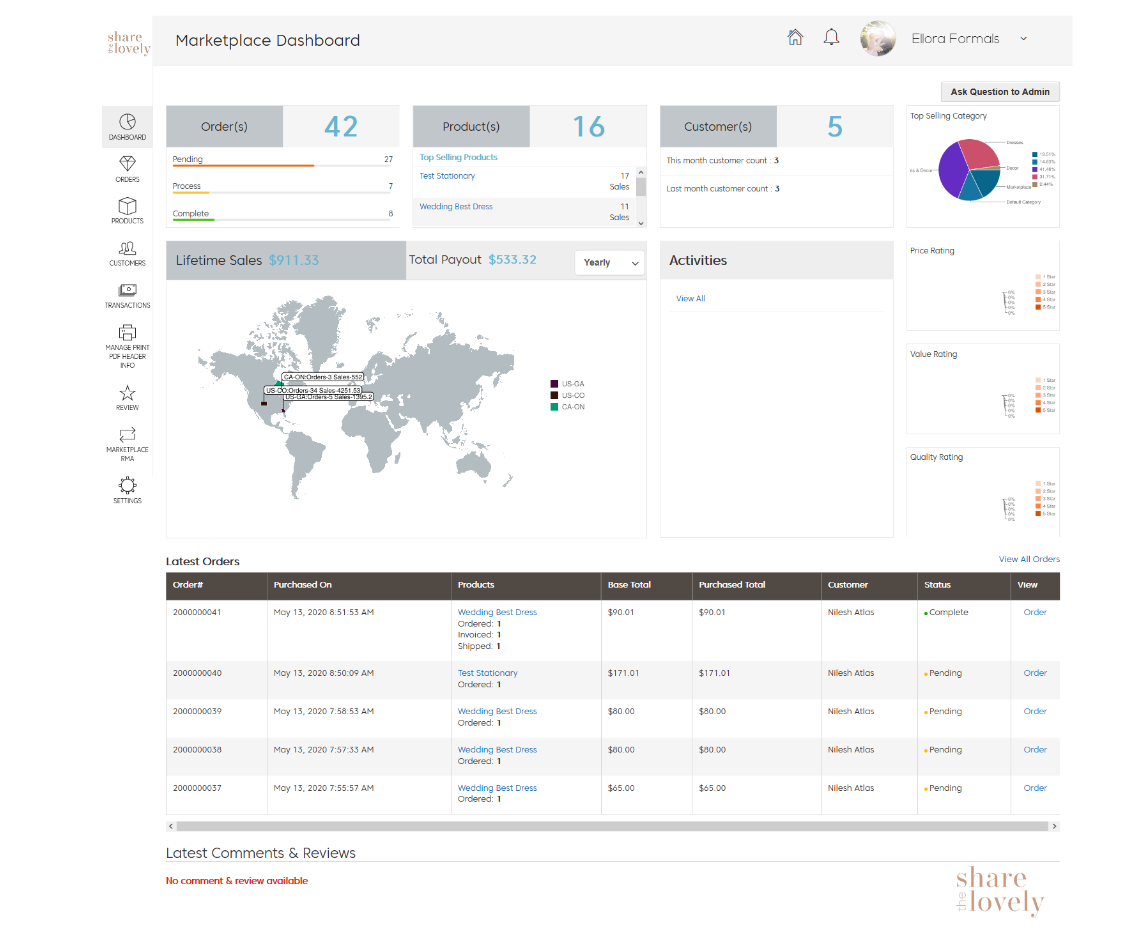Open the notifications bell icon
This screenshot has width=1123, height=931.
pyautogui.click(x=831, y=38)
